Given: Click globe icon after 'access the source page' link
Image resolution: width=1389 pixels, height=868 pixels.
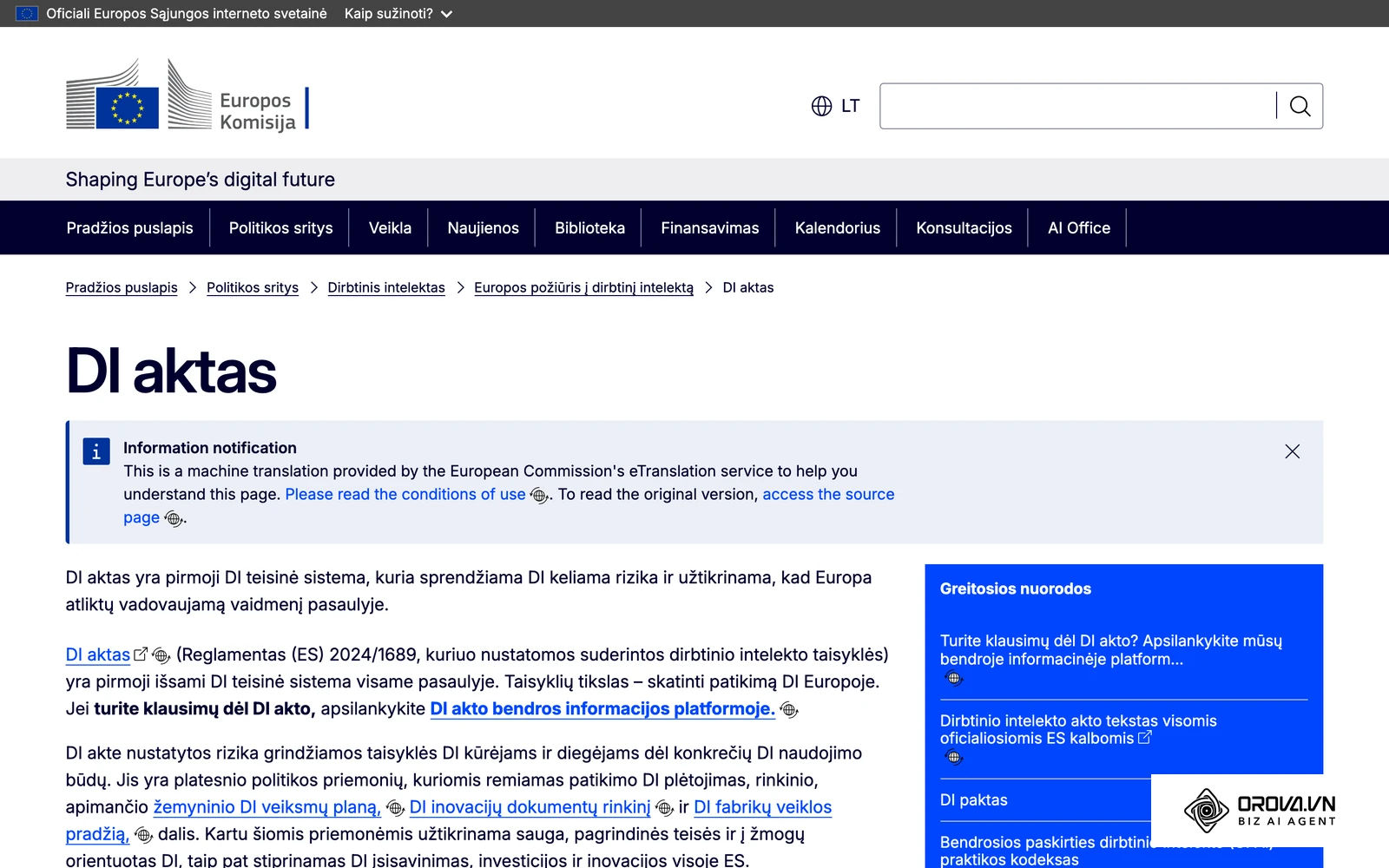Looking at the screenshot, I should [x=173, y=519].
